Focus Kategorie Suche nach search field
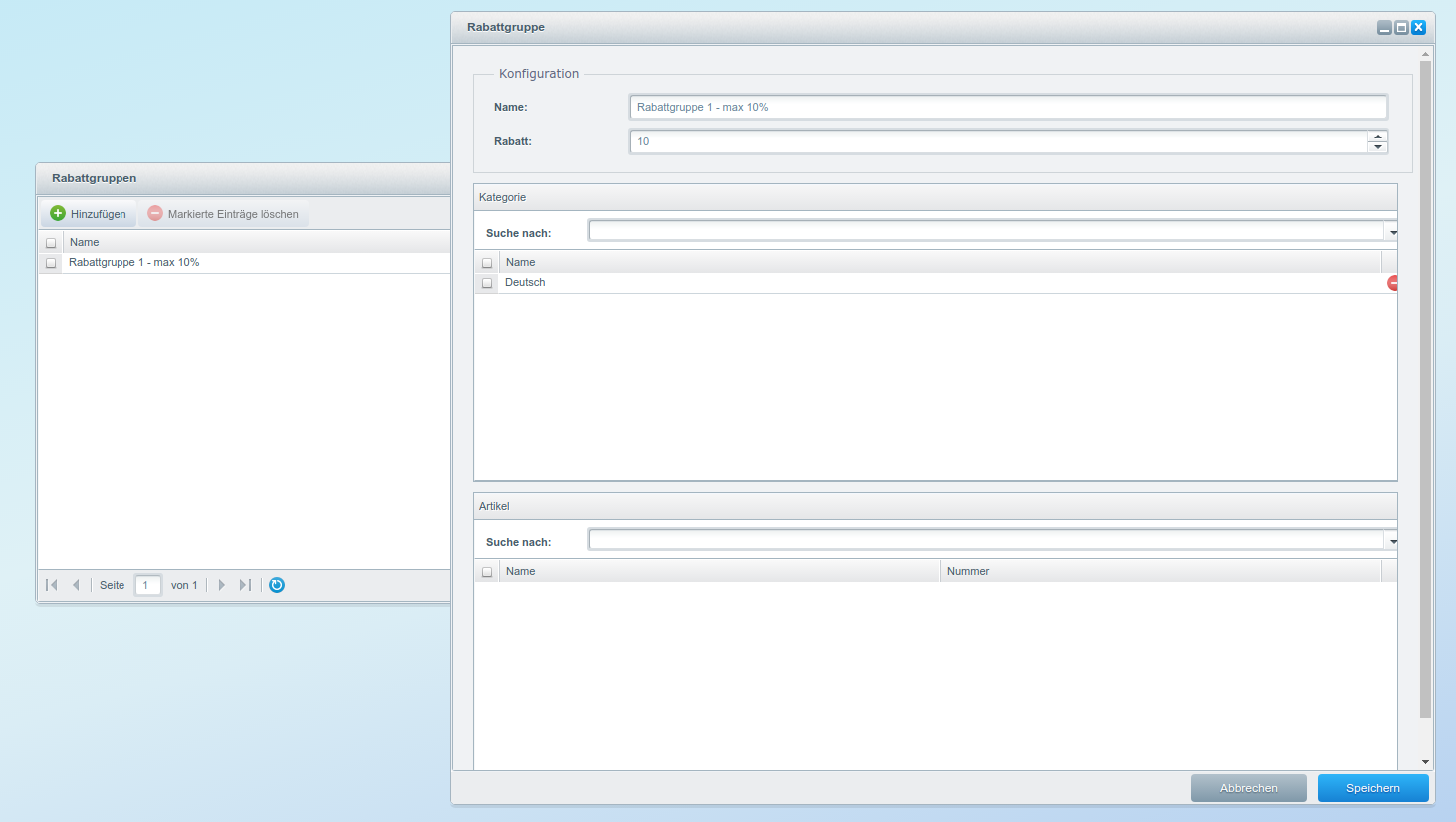The width and height of the screenshot is (1456, 822). pos(987,231)
